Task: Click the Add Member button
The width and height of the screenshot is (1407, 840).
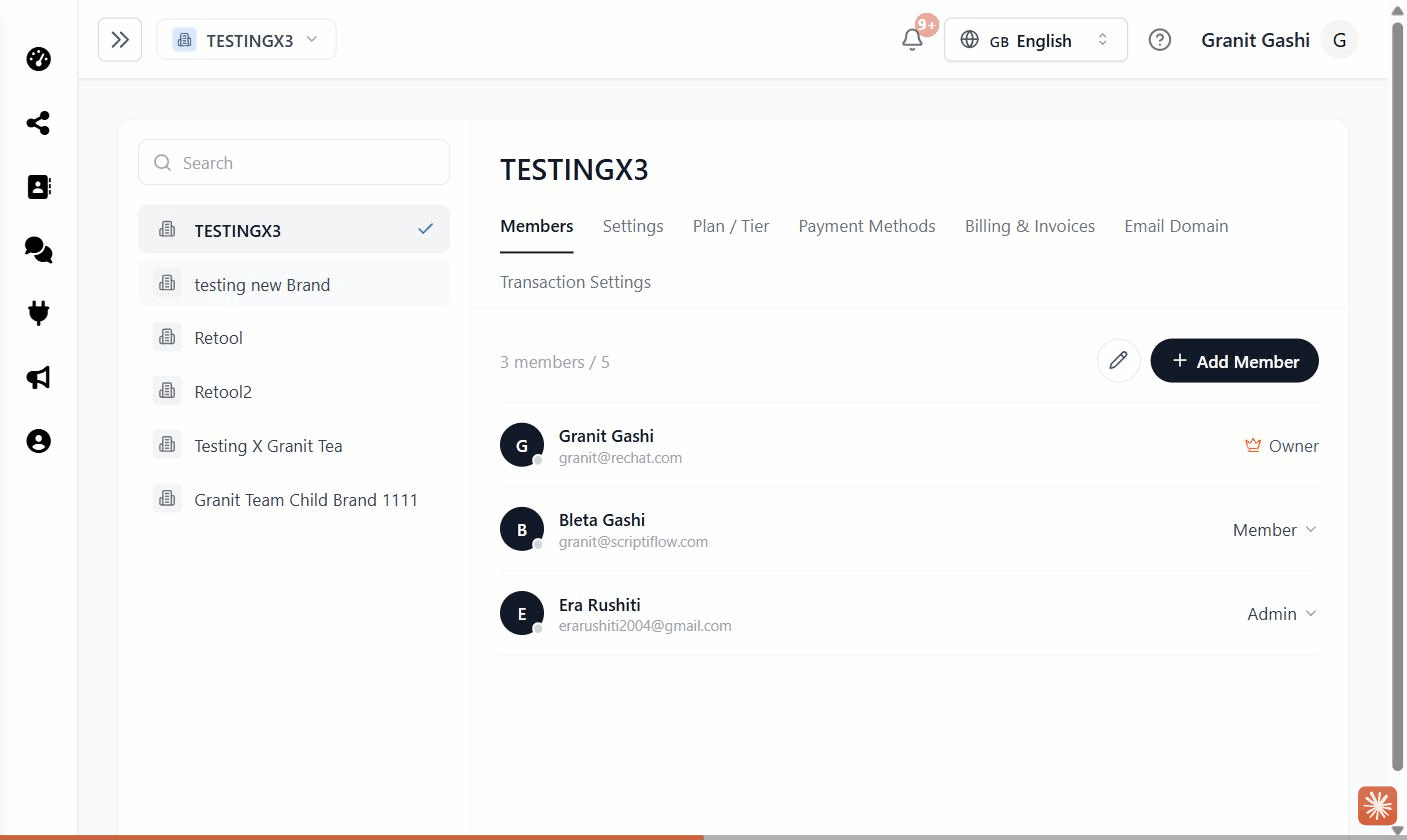Action: click(x=1235, y=360)
